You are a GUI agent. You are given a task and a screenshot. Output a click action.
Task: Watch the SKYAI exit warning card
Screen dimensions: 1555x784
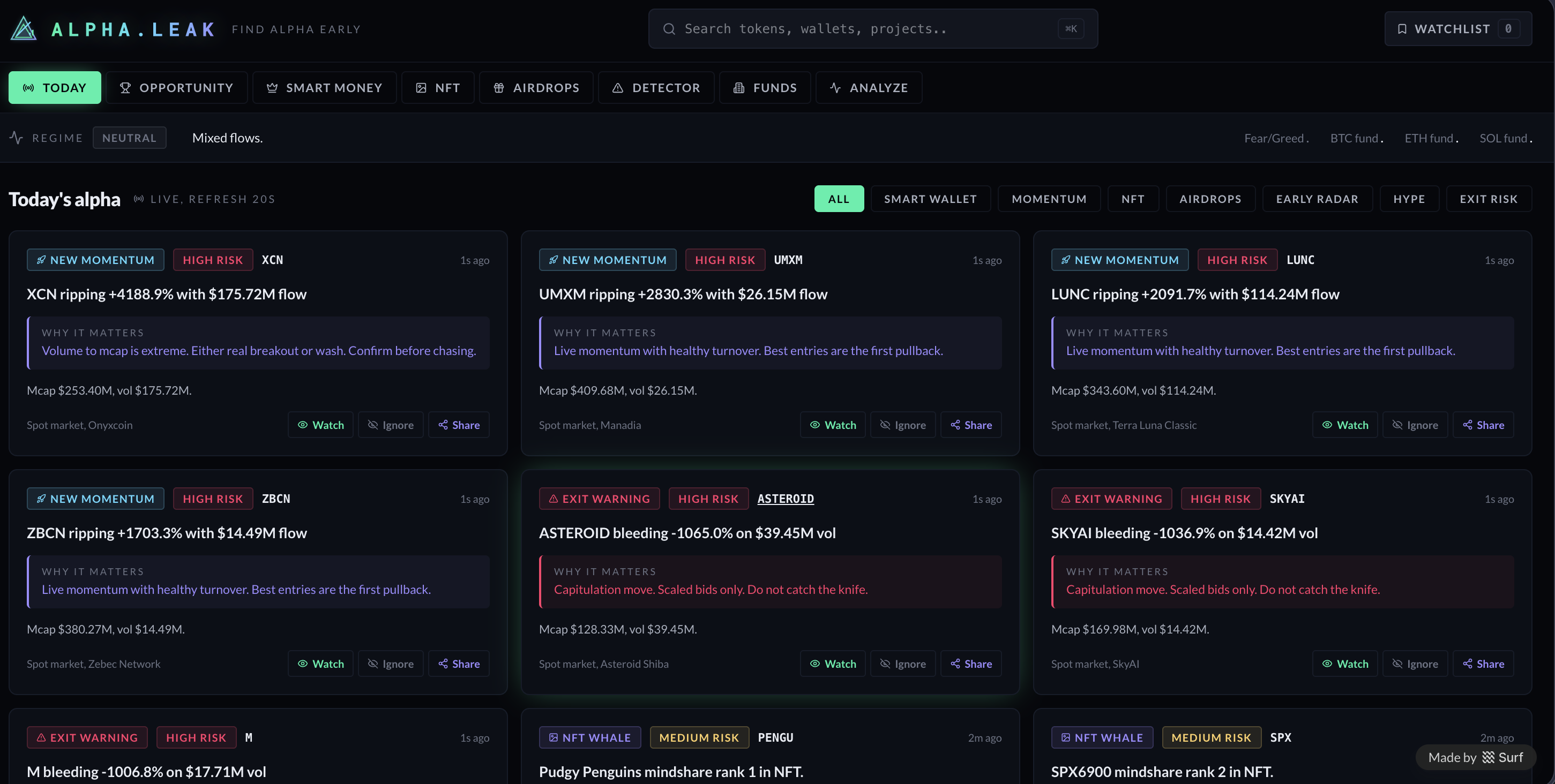(x=1344, y=664)
